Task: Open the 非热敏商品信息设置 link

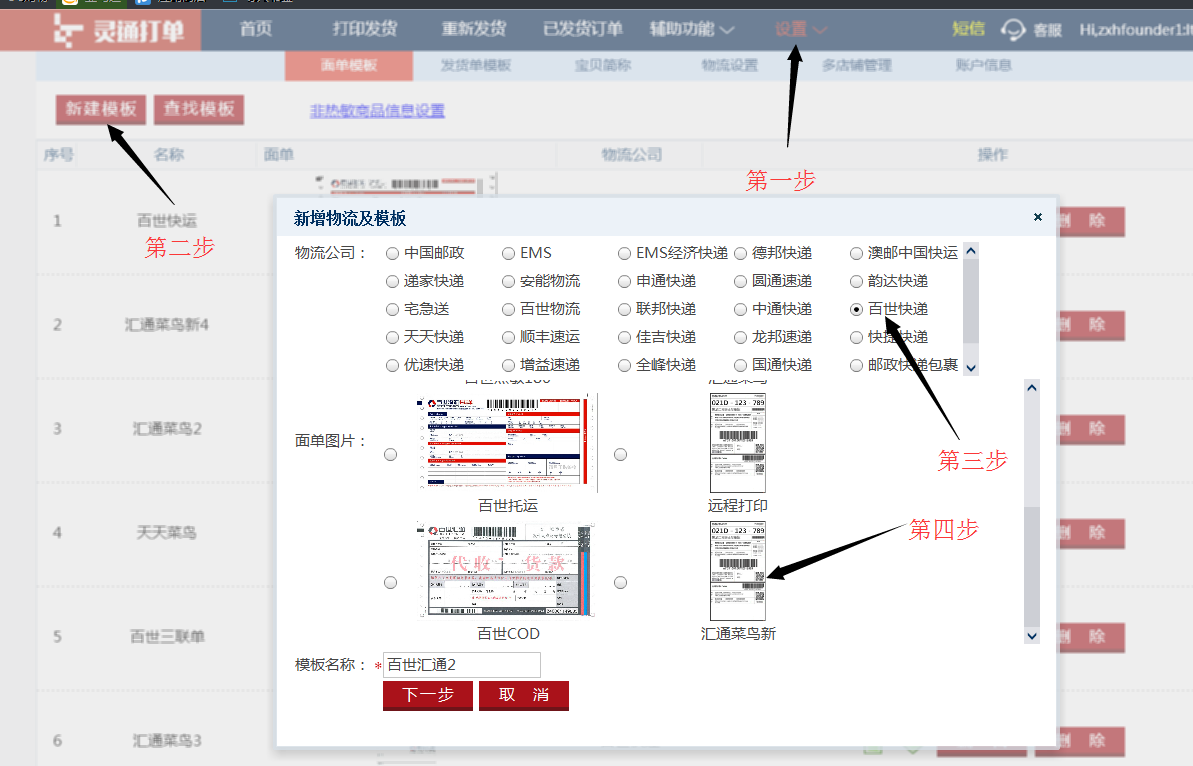Action: tap(377, 111)
